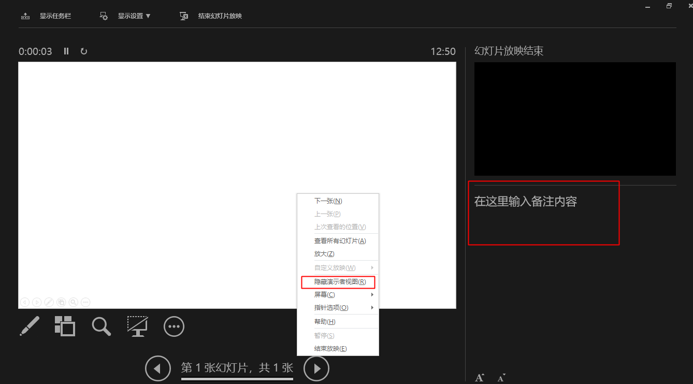Viewport: 693px width, 384px height.
Task: Select 查看所有幻灯片(A) menu entry
Action: tap(338, 241)
